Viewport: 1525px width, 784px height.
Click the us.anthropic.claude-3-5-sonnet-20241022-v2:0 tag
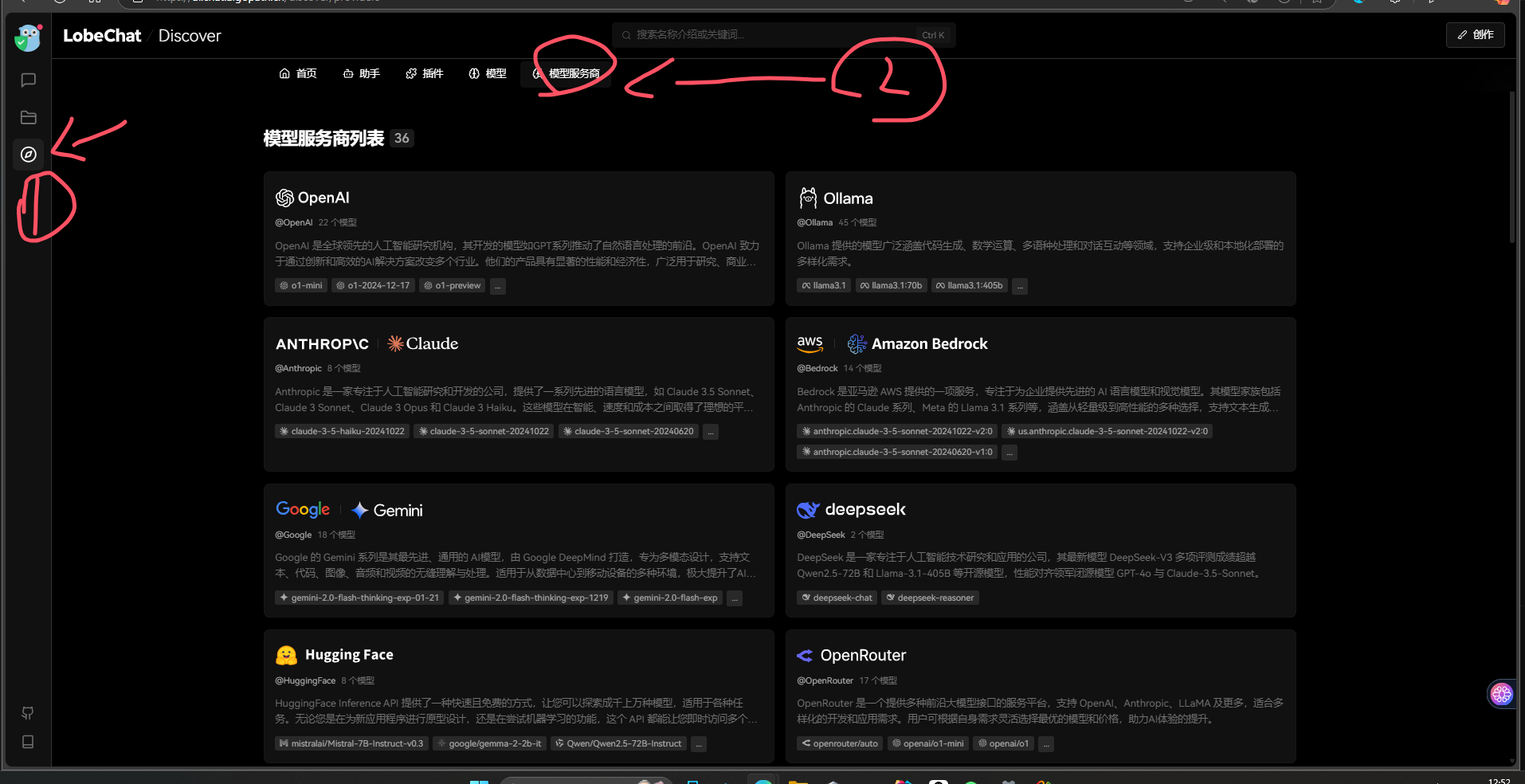pos(1107,431)
